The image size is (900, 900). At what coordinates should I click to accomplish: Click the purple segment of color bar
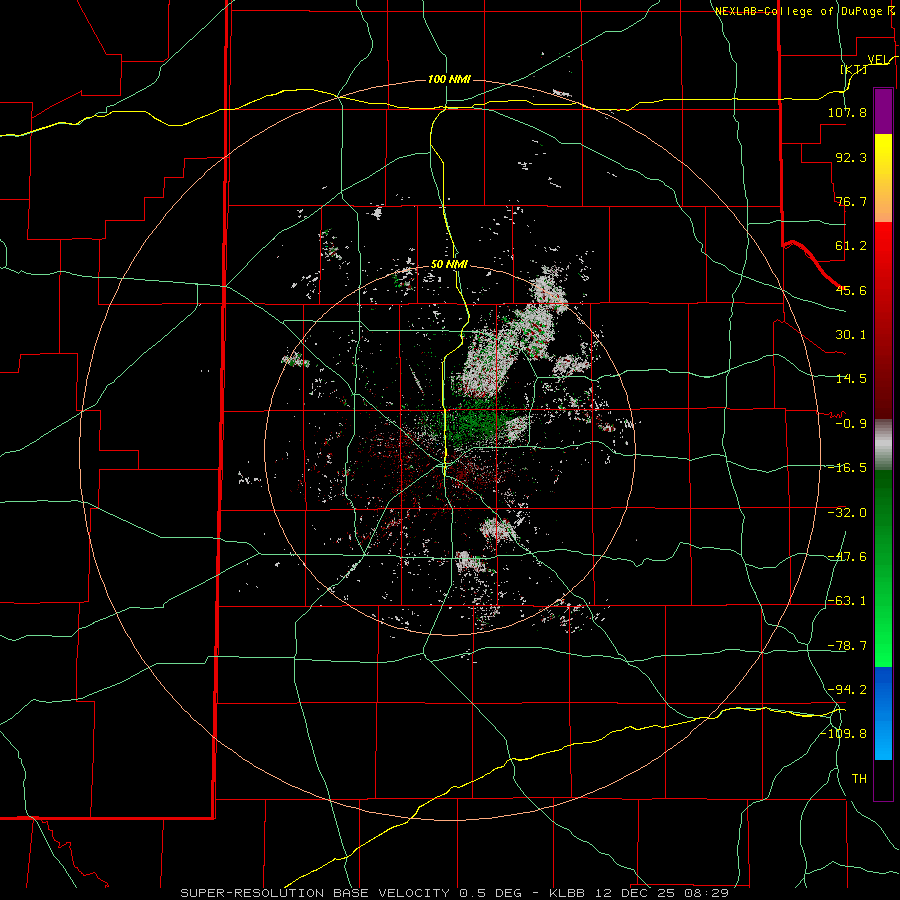coord(883,111)
